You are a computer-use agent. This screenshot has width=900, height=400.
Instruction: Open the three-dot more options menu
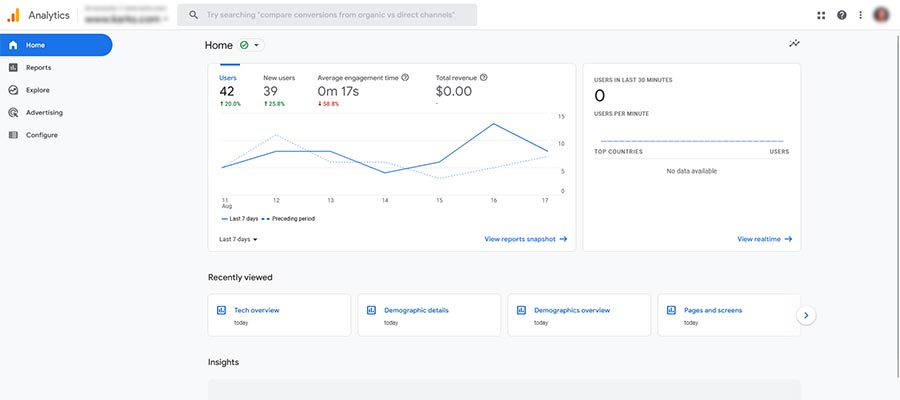click(860, 15)
